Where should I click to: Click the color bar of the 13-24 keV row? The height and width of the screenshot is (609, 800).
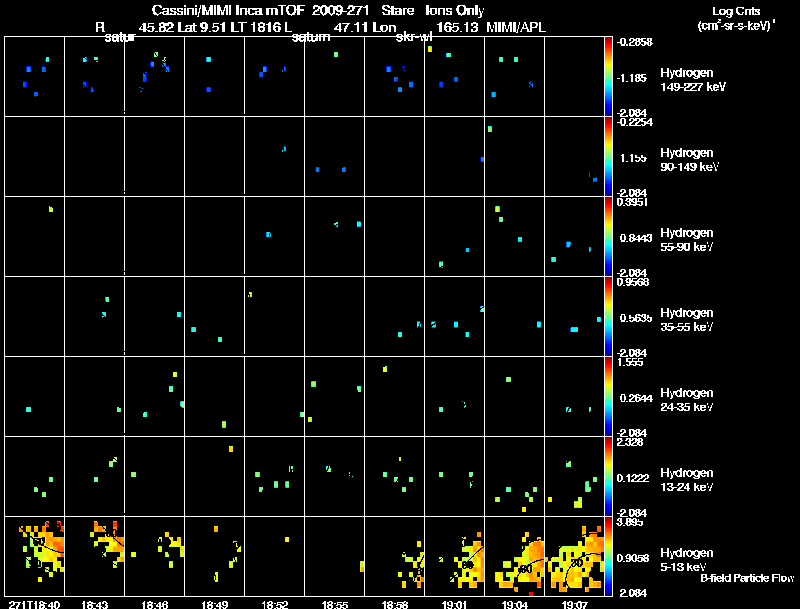[608, 477]
